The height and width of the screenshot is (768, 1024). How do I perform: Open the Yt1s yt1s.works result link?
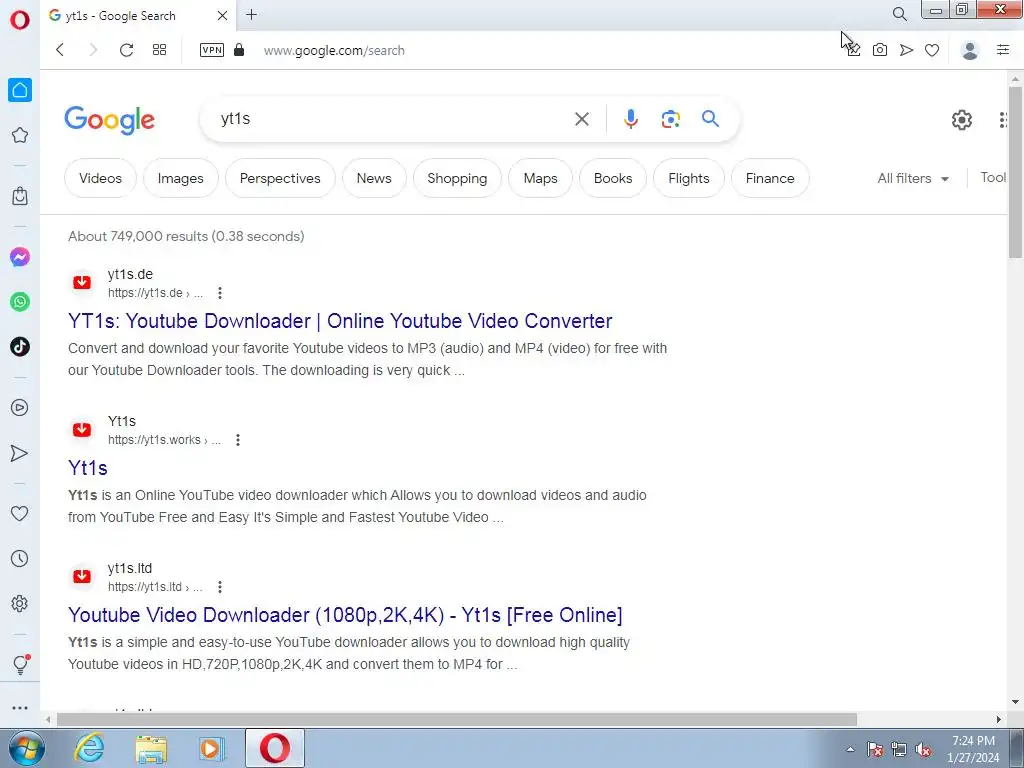[x=88, y=468]
